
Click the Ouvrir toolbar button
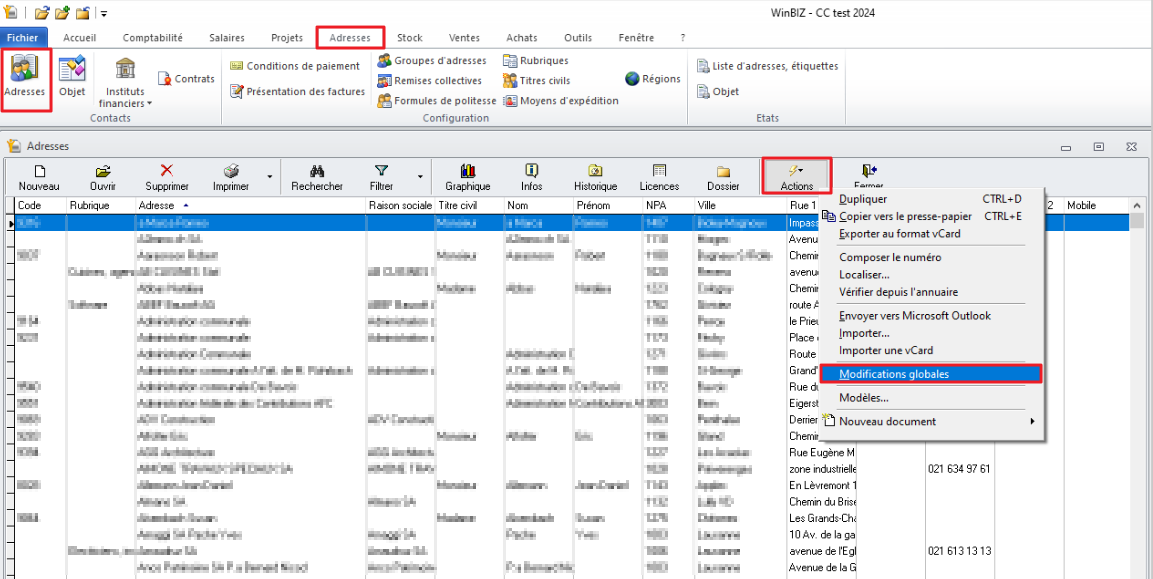click(103, 177)
